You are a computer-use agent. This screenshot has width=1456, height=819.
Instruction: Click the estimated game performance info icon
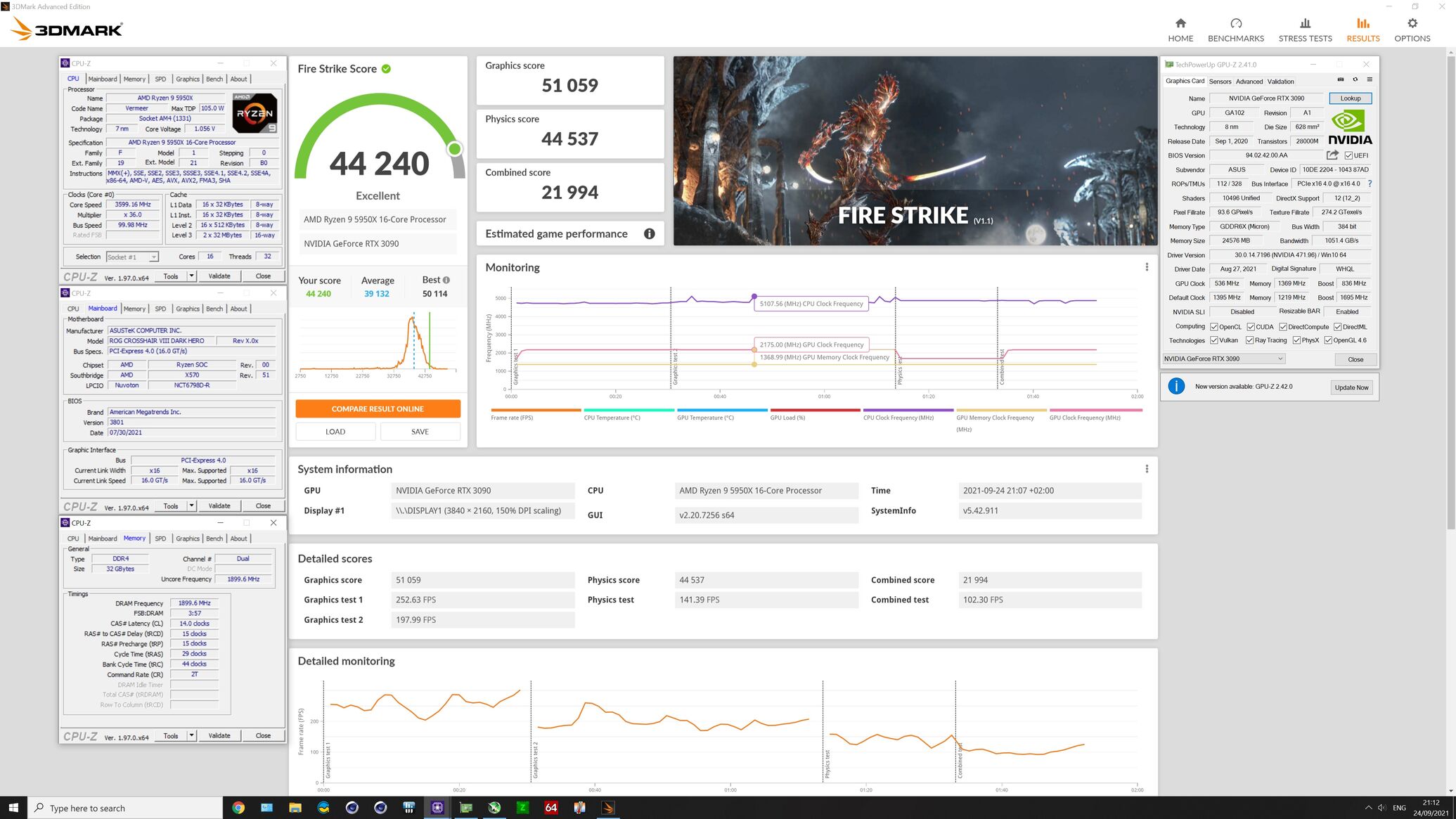(x=649, y=234)
